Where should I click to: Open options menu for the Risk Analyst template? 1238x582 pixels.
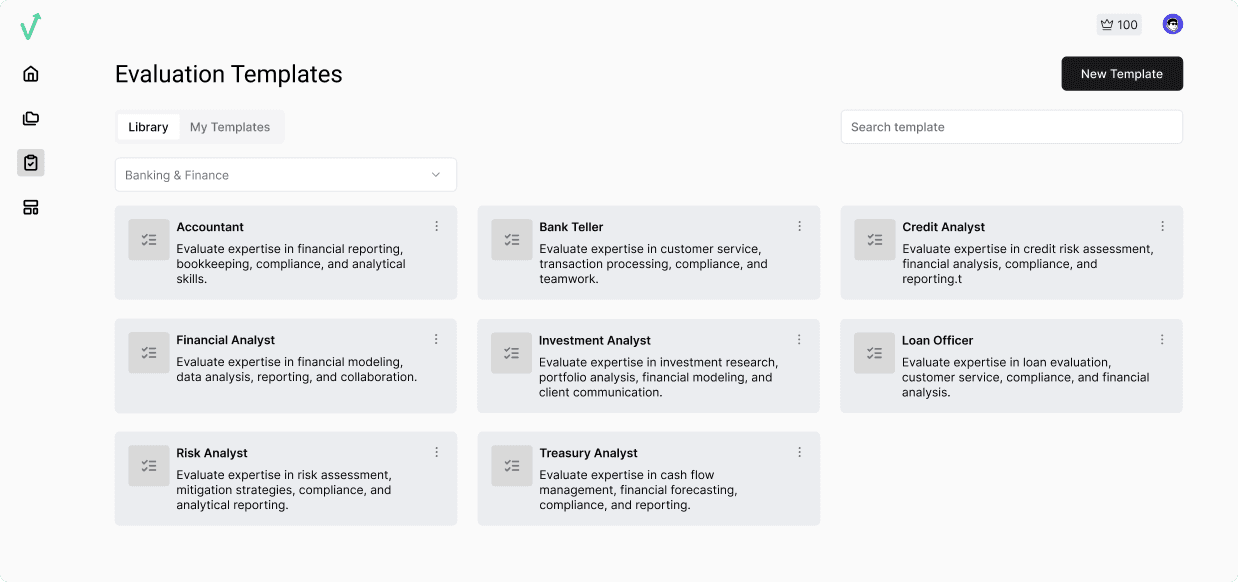[x=436, y=452]
